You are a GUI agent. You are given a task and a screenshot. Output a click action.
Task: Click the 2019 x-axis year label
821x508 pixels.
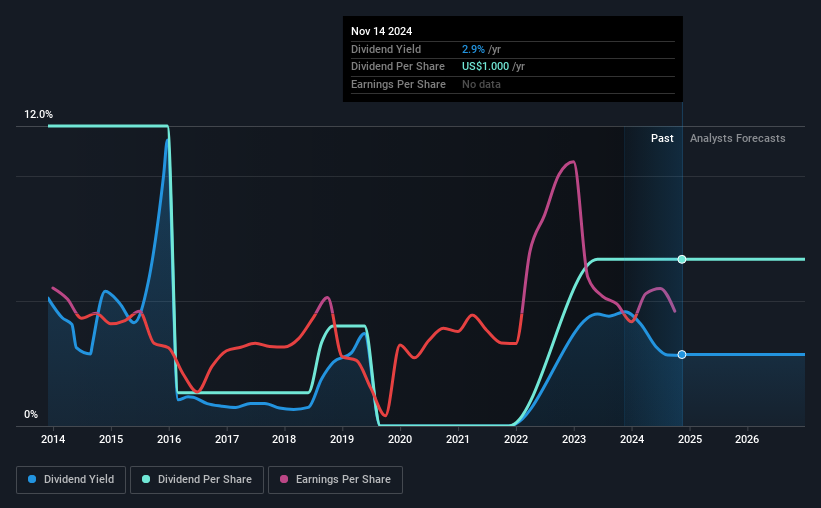[342, 439]
